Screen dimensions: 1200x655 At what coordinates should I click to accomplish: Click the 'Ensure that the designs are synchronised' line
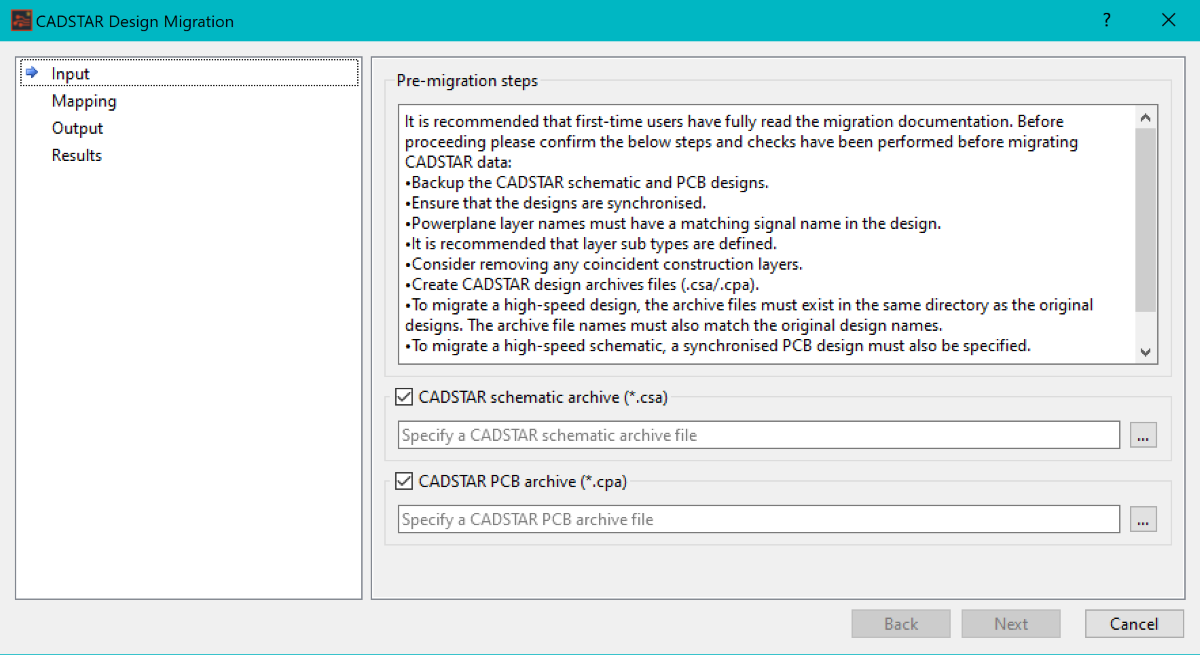[556, 203]
